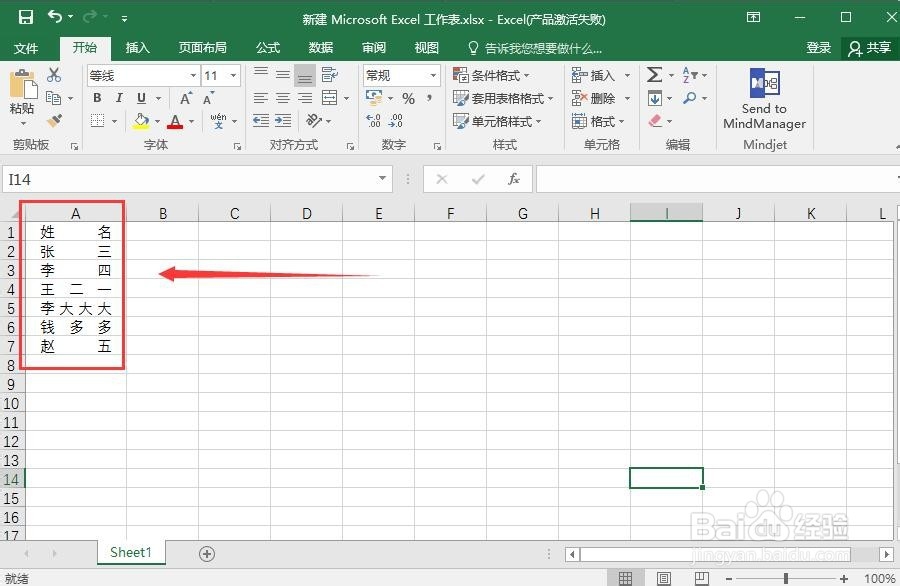Open font name dropdown 等线
The image size is (900, 586).
coord(193,75)
